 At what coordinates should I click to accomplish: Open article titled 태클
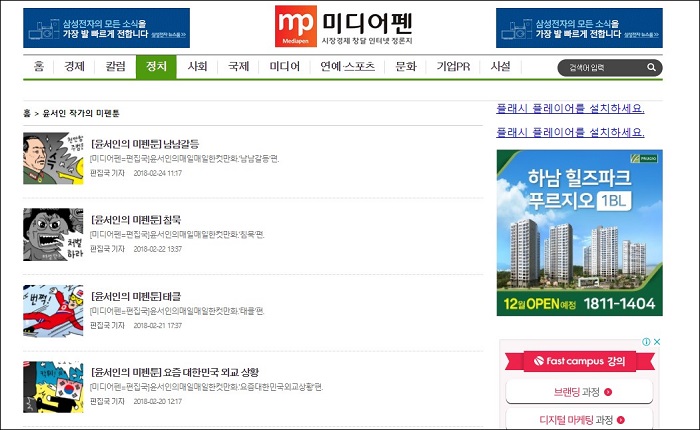(136, 296)
